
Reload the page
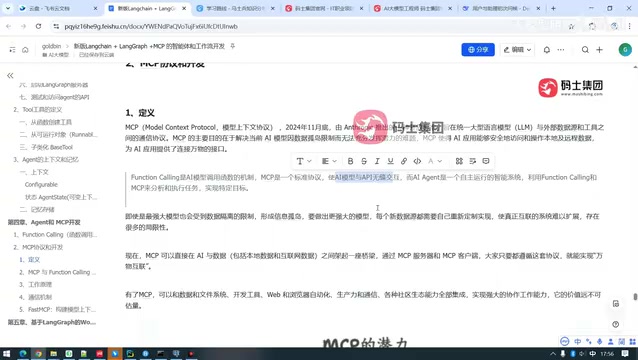point(38,26)
